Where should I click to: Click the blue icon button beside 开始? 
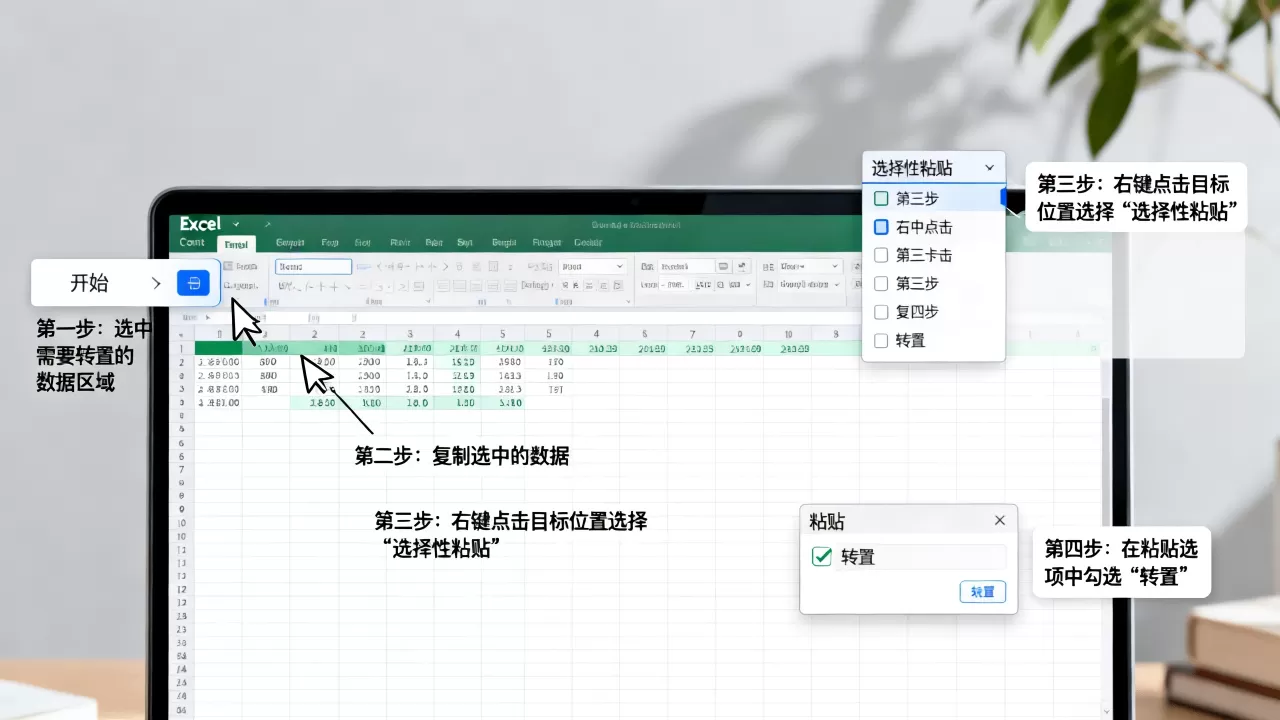coord(193,283)
